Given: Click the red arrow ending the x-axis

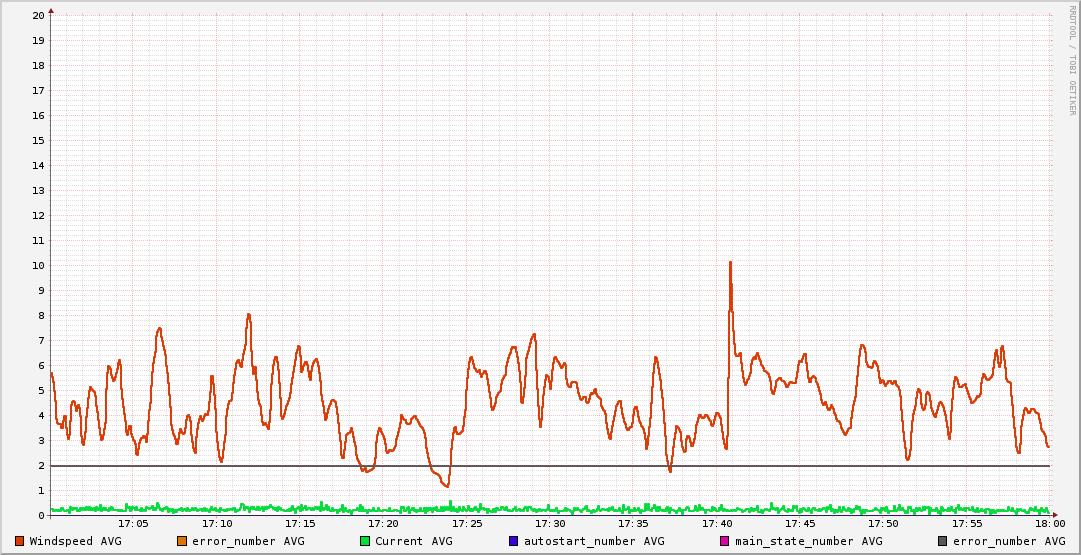Looking at the screenshot, I should click(x=1056, y=515).
